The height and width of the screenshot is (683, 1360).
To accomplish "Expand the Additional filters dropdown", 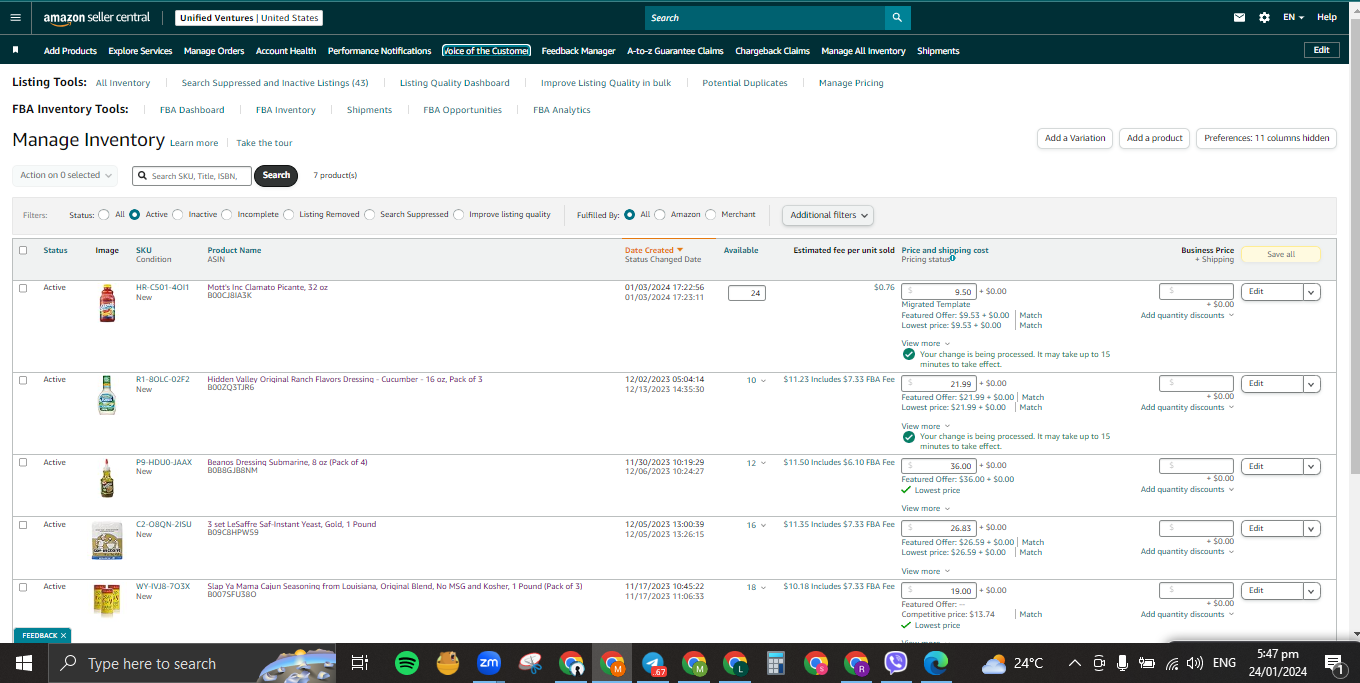I will (828, 215).
